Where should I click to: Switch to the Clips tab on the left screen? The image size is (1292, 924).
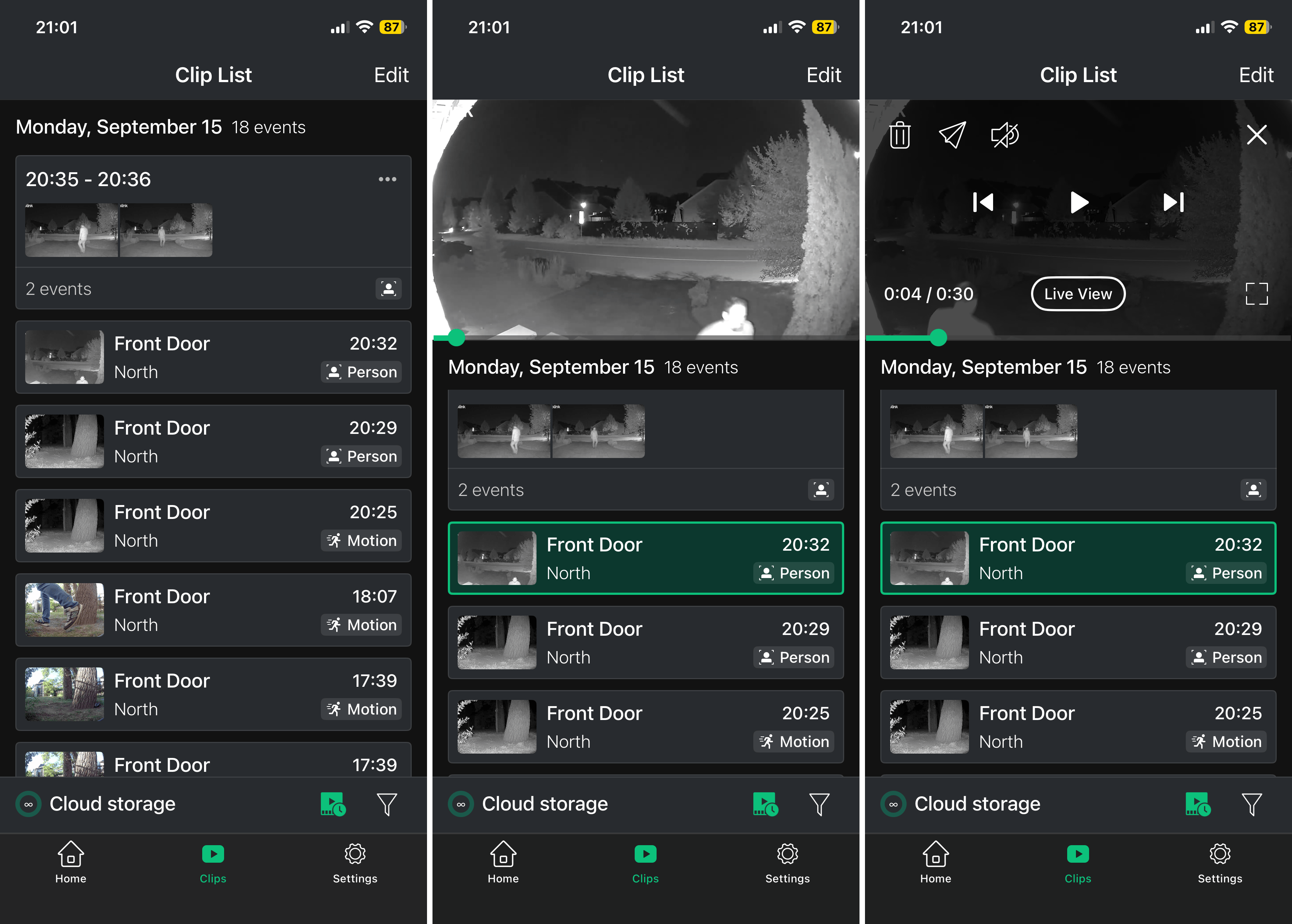click(213, 863)
